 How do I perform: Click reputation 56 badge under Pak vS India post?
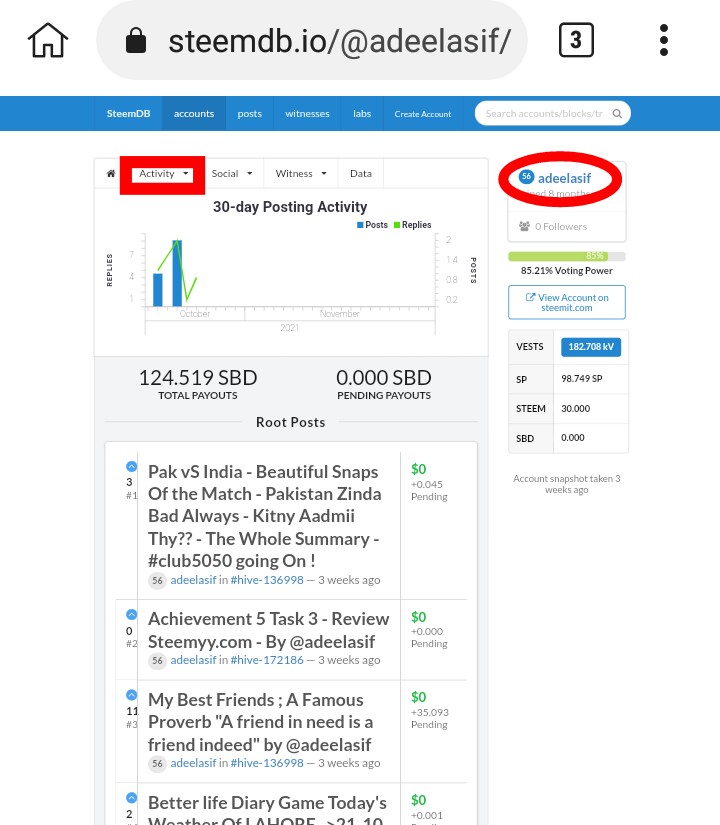(157, 581)
